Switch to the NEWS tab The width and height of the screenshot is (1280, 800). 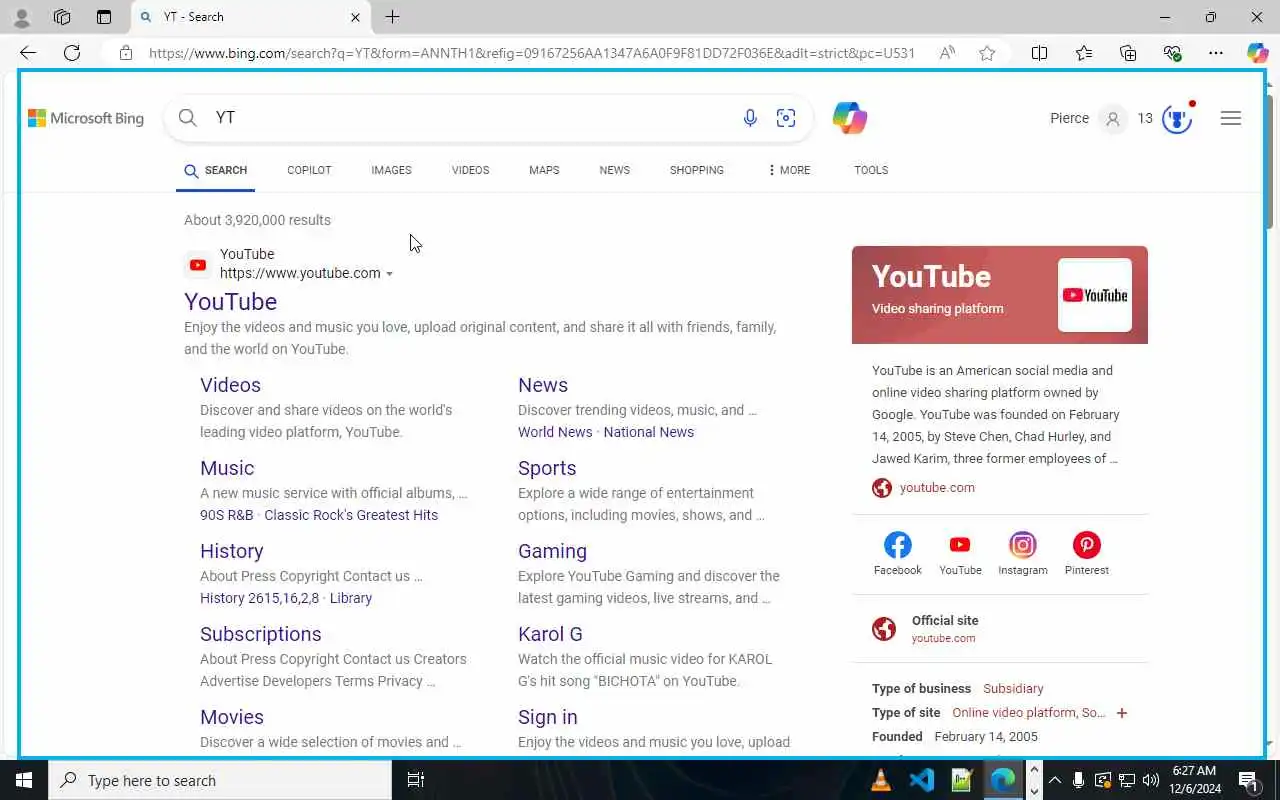coord(614,170)
